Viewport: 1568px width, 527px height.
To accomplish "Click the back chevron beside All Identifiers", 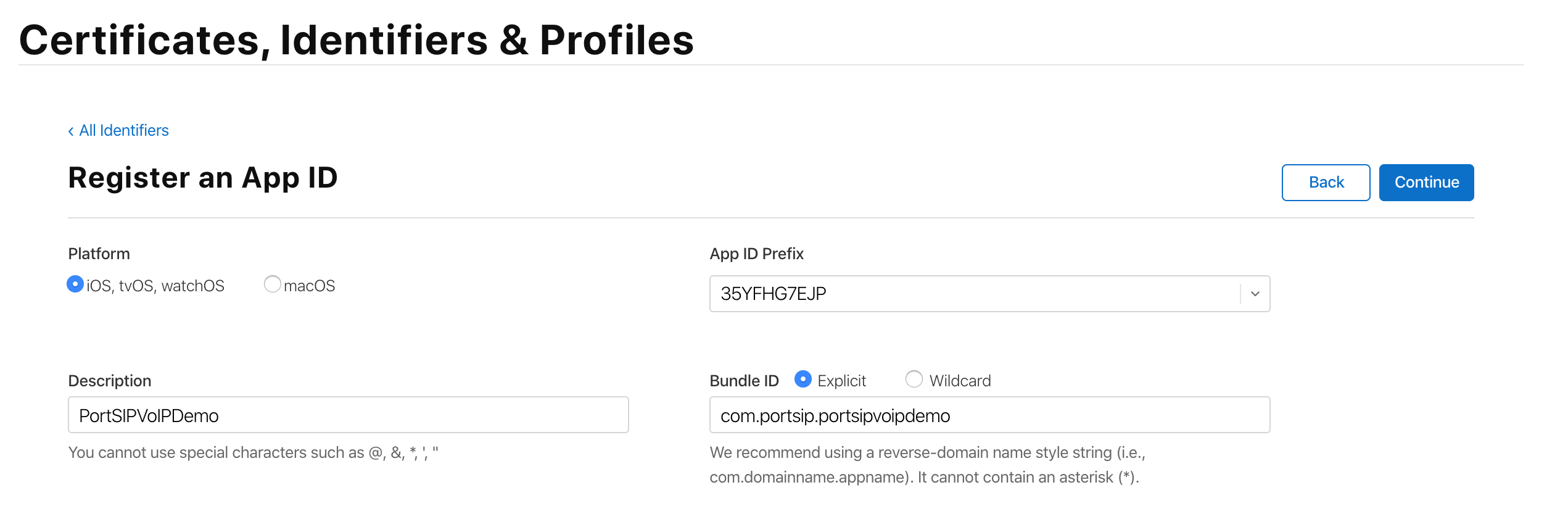I will click(x=71, y=131).
